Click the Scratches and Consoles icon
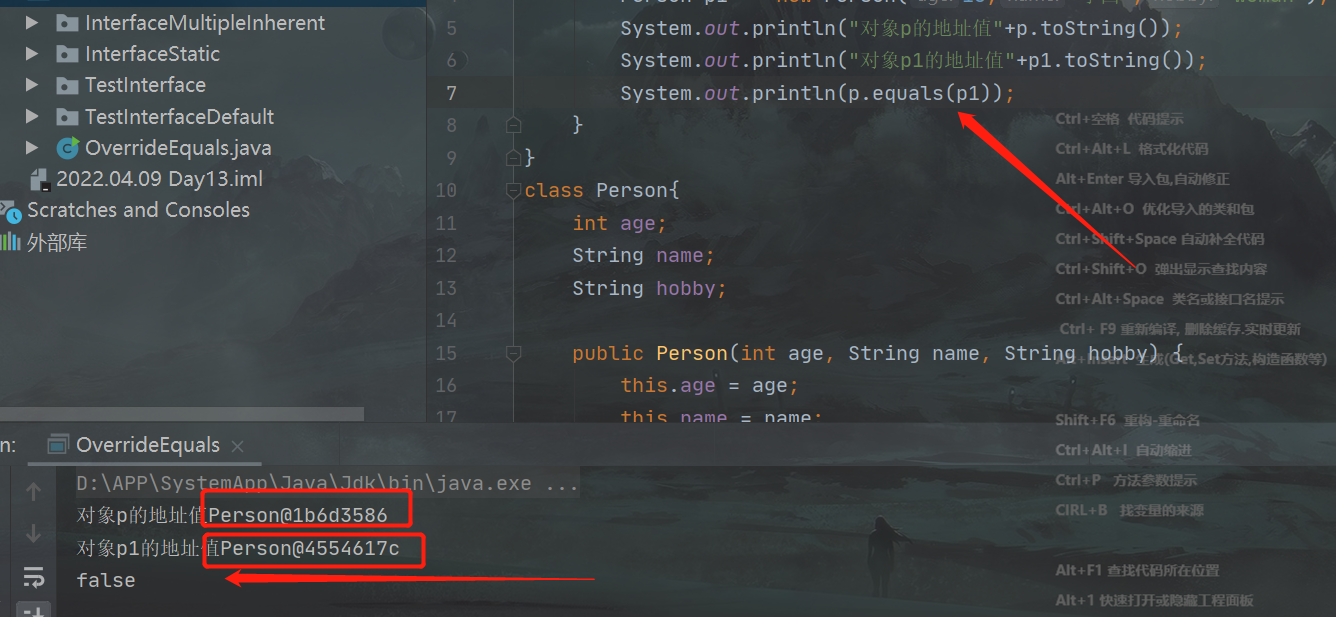Screen dimensions: 1336x617 (x=13, y=210)
